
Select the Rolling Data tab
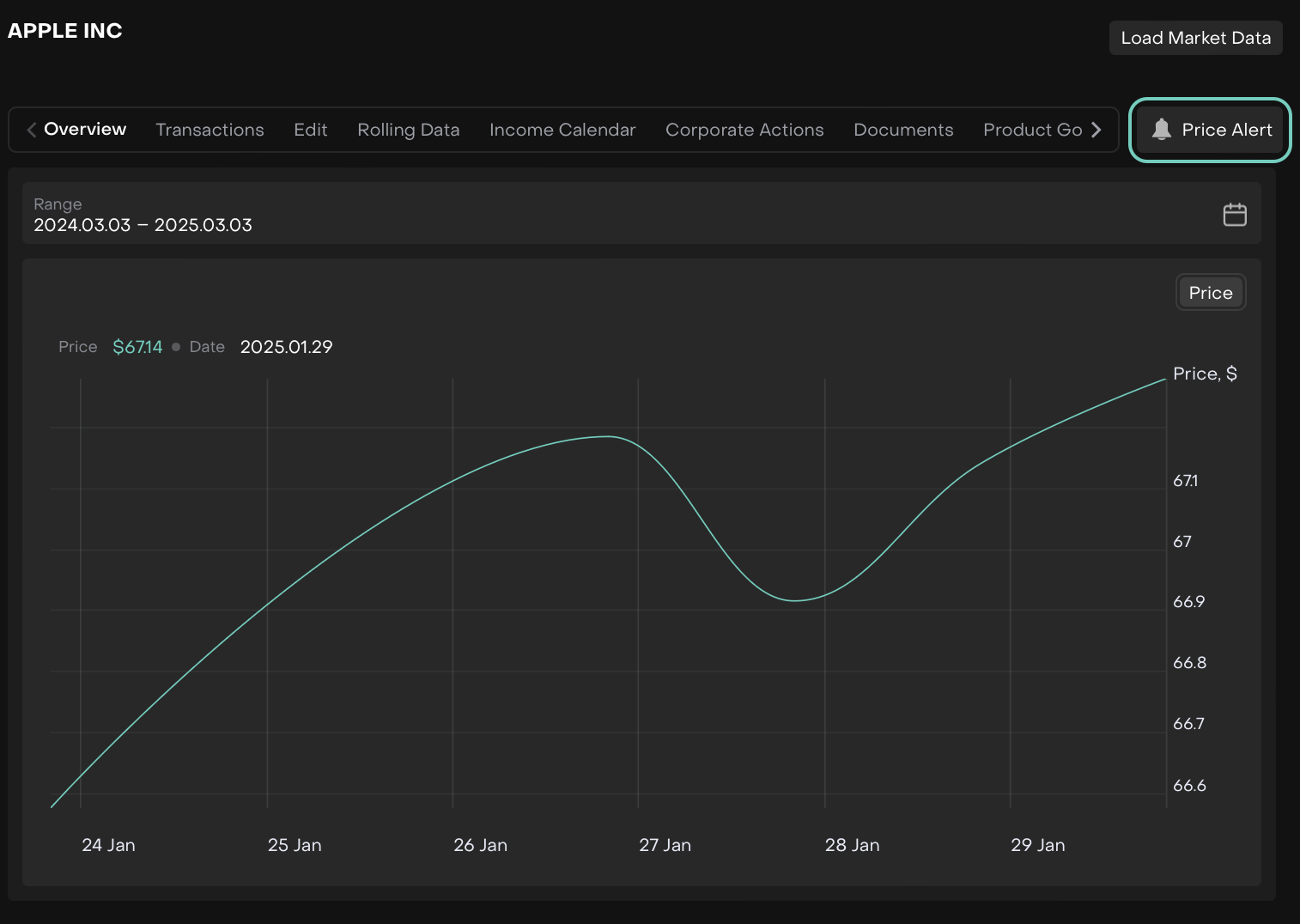point(408,130)
